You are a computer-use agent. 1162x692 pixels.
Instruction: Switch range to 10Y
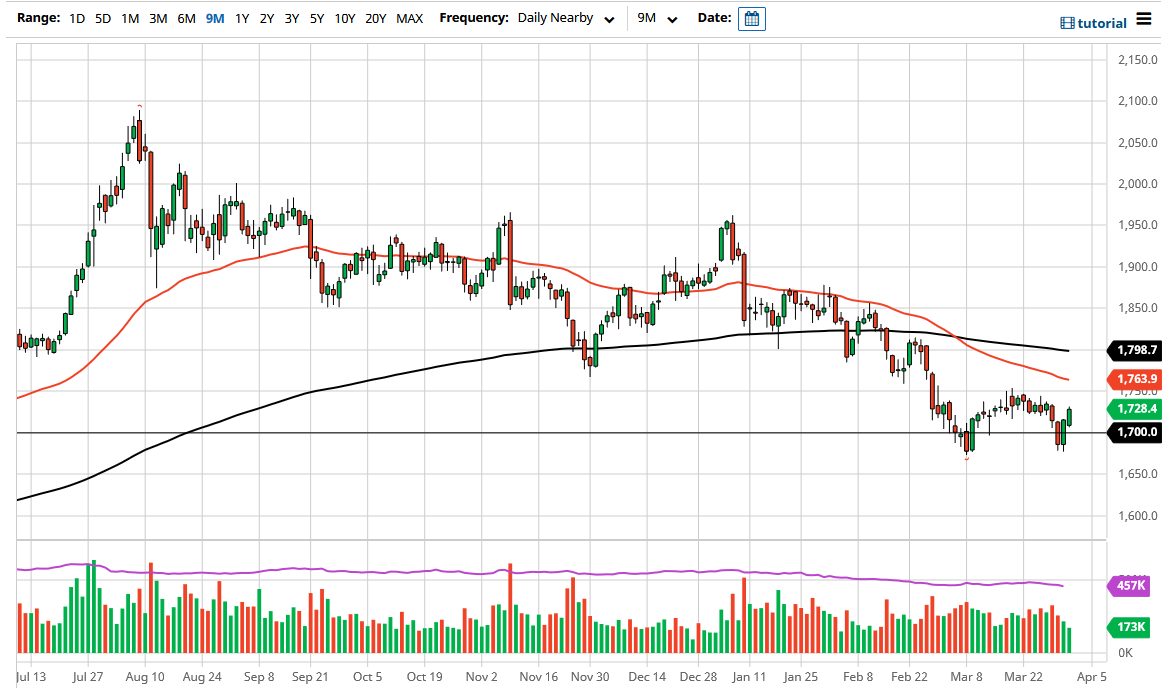coord(345,19)
